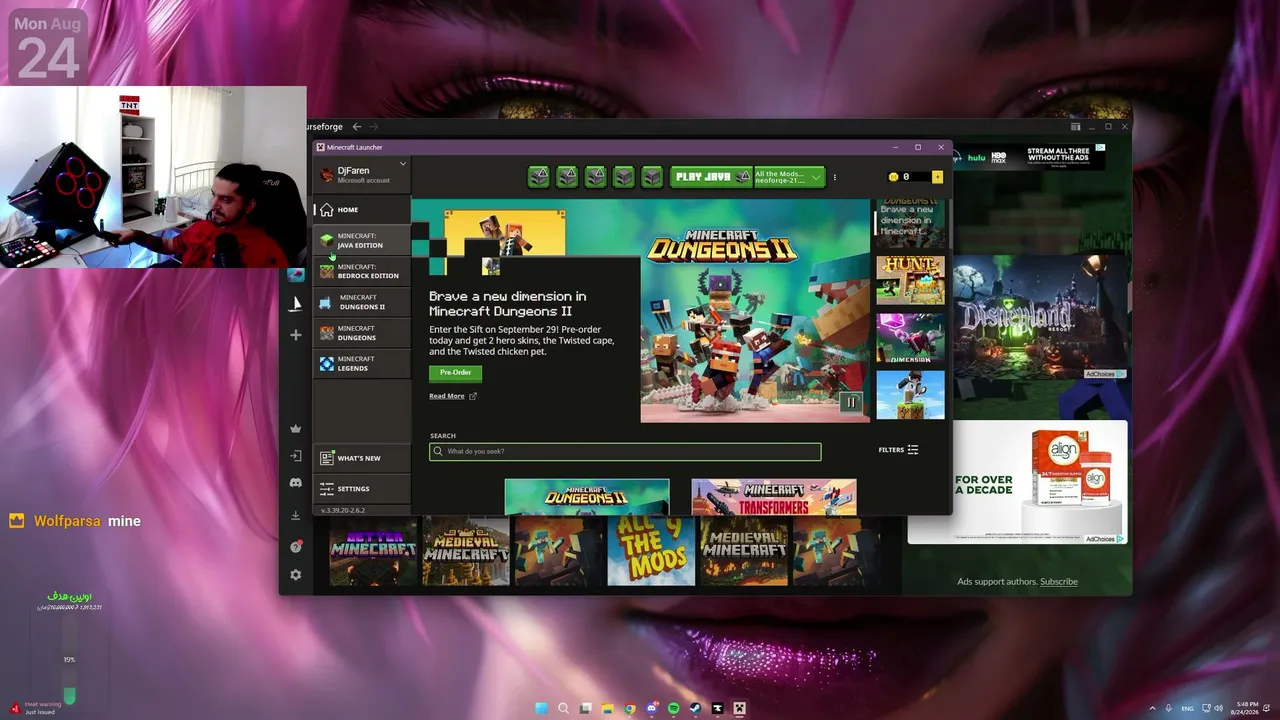This screenshot has height=720, width=1280.
Task: Click the sign-in icon in CurseForge sidebar
Action: pyautogui.click(x=295, y=456)
